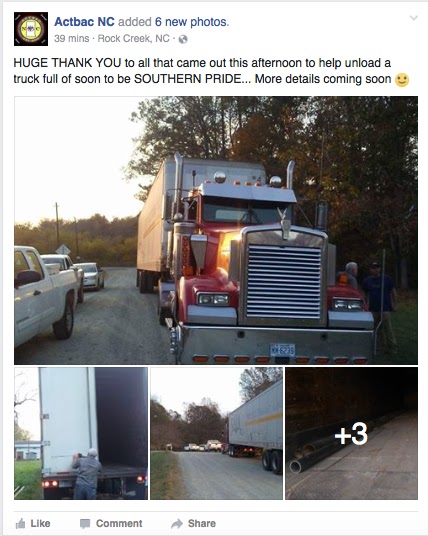Open the large red semi truck photo
The height and width of the screenshot is (536, 428).
[x=216, y=230]
